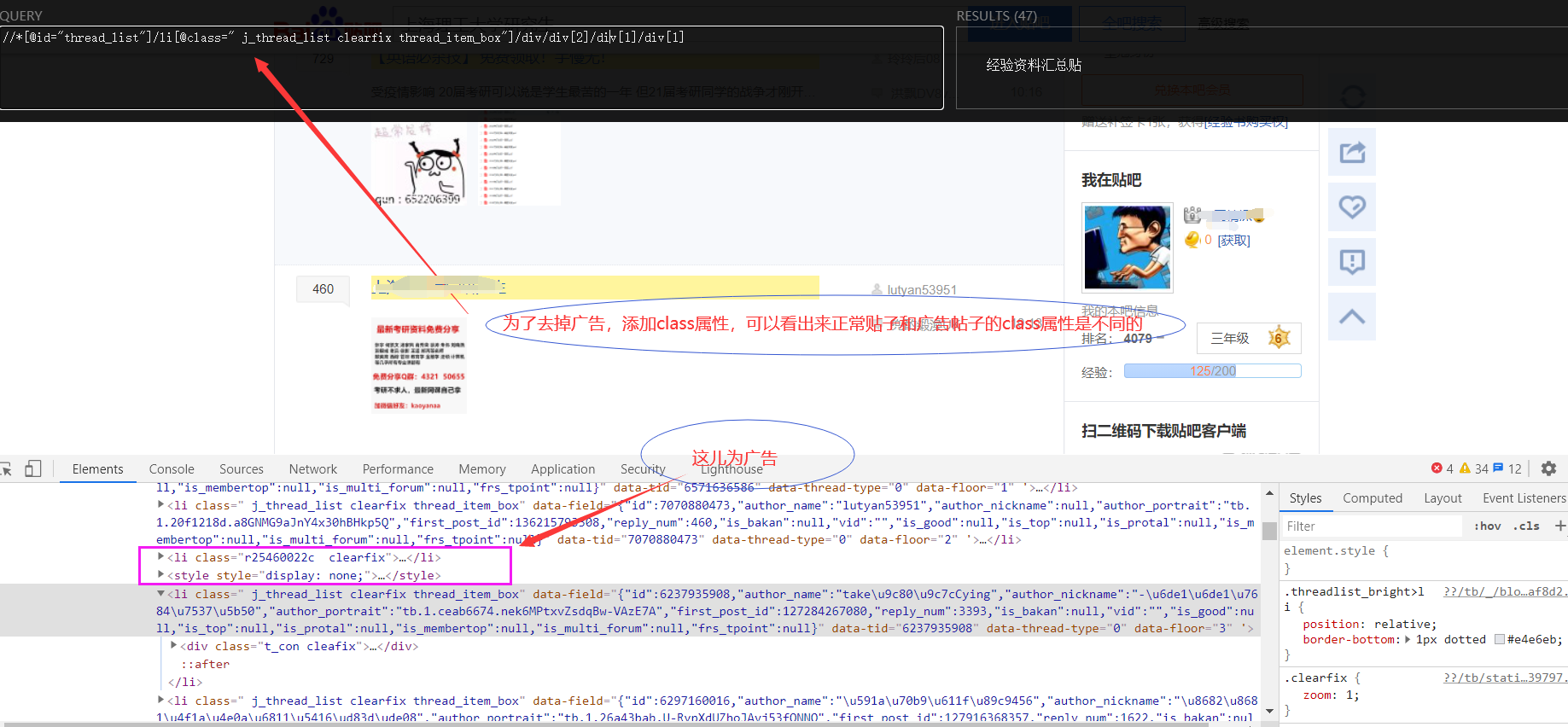
Task: Expand the li class r25460022c node
Action: [x=160, y=557]
